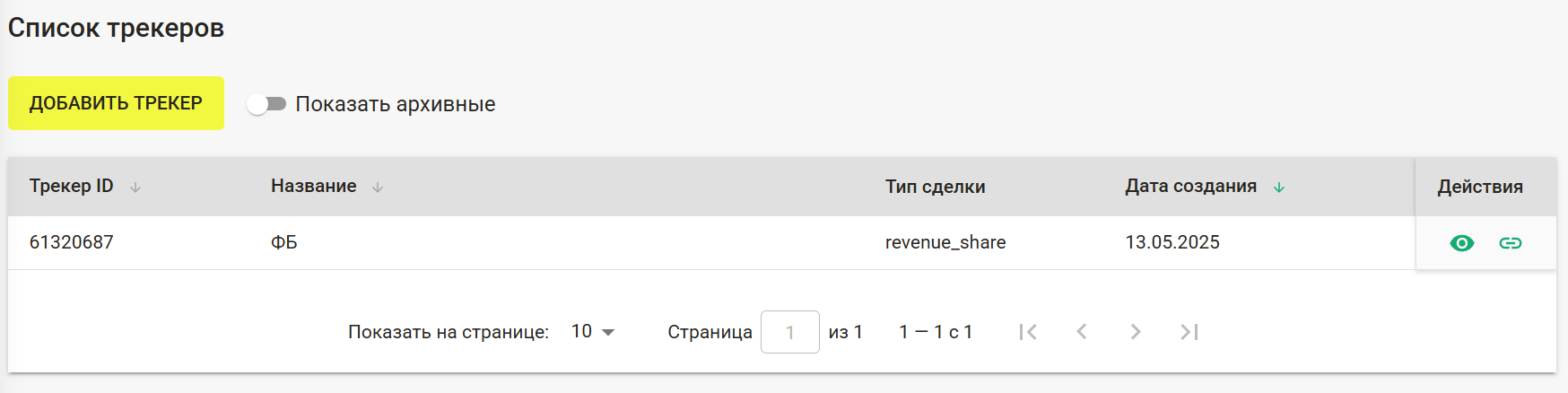Click the Трекер ID column header
1568x393 pixels.
click(x=72, y=187)
